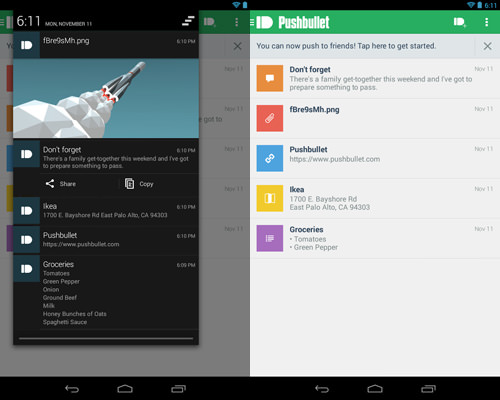Tap the new push icon in green header
Screen dimensions: 500x400
[460, 22]
